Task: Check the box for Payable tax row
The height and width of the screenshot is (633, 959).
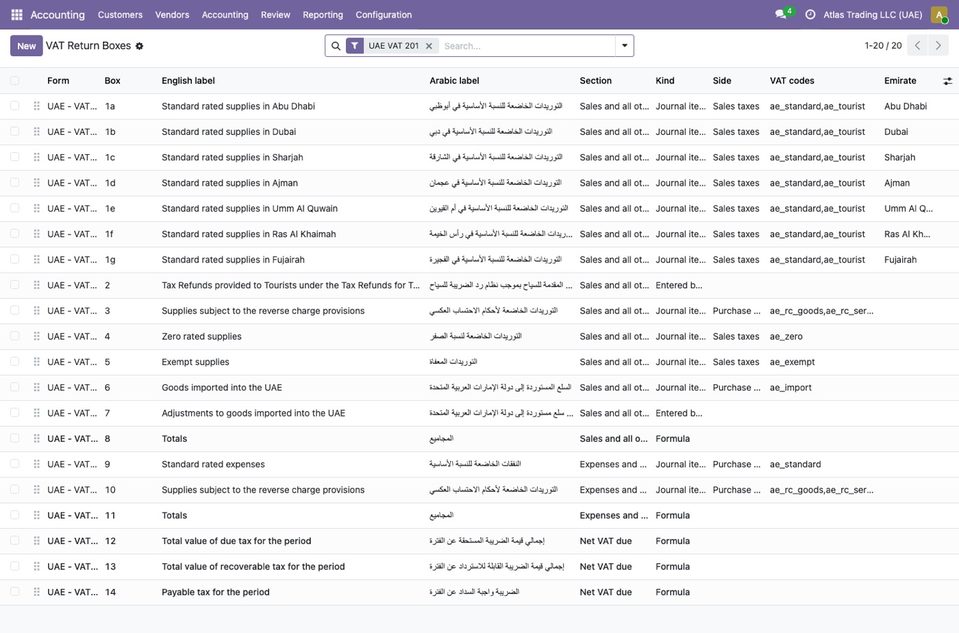Action: pyautogui.click(x=15, y=592)
